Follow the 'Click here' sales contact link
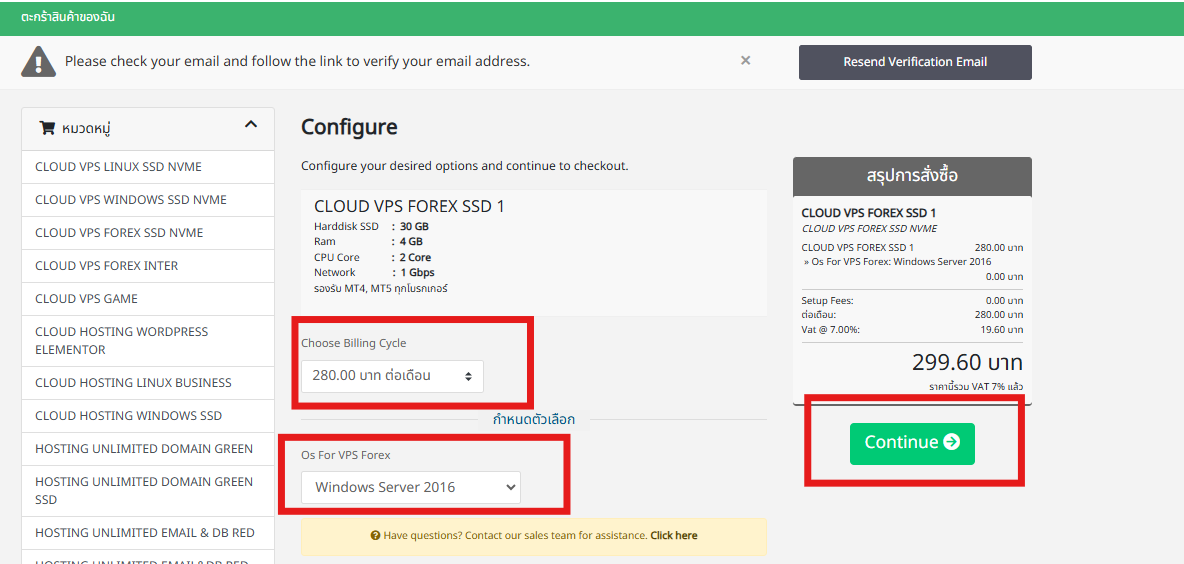1184x564 pixels. coord(674,535)
